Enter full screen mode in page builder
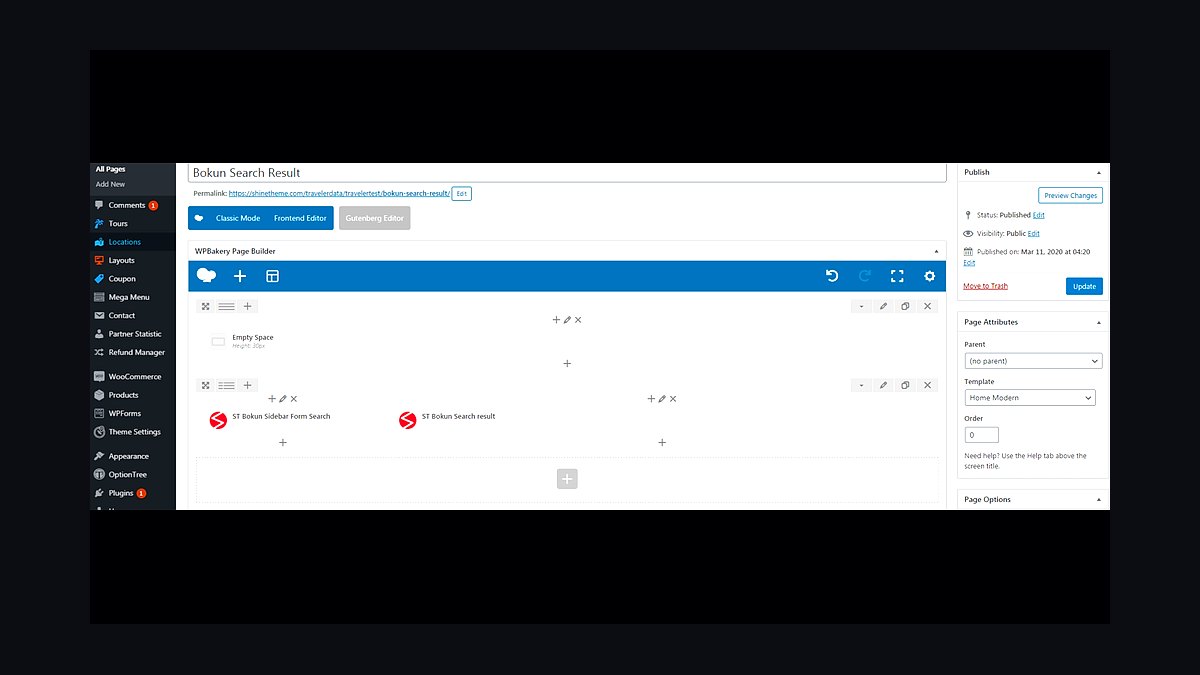1200x675 pixels. coord(897,276)
